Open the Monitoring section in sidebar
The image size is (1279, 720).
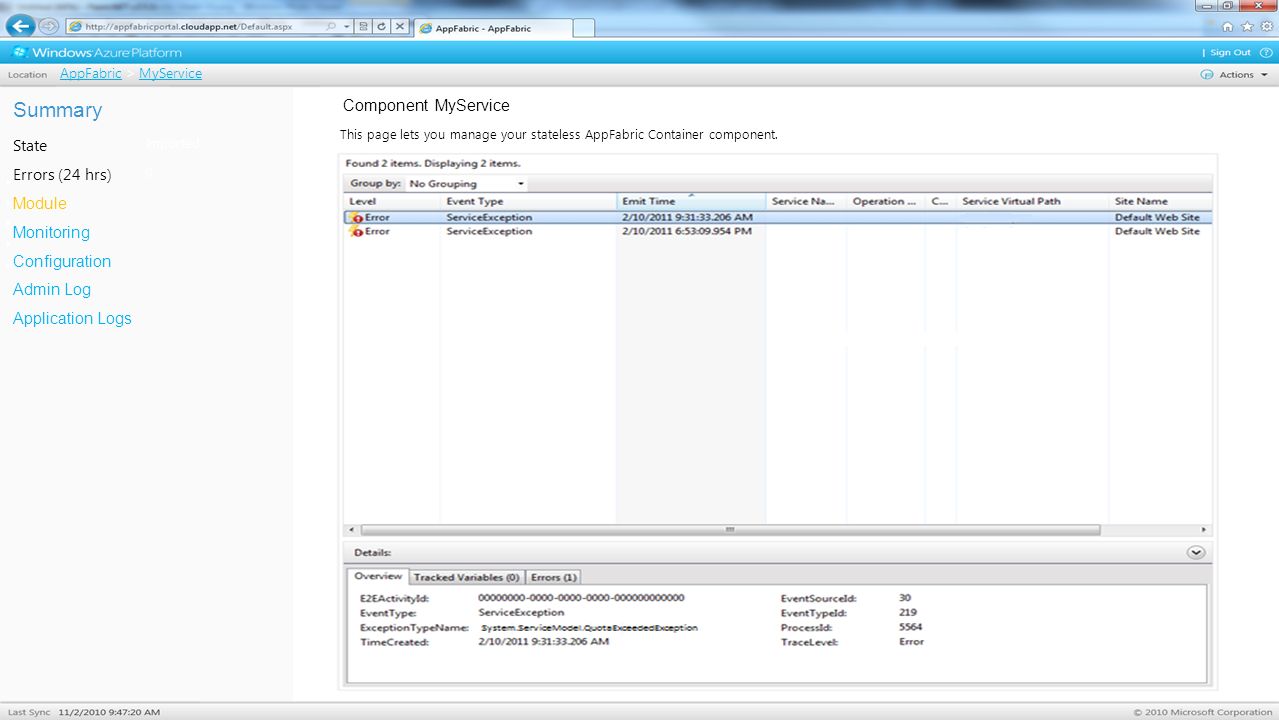coord(51,232)
